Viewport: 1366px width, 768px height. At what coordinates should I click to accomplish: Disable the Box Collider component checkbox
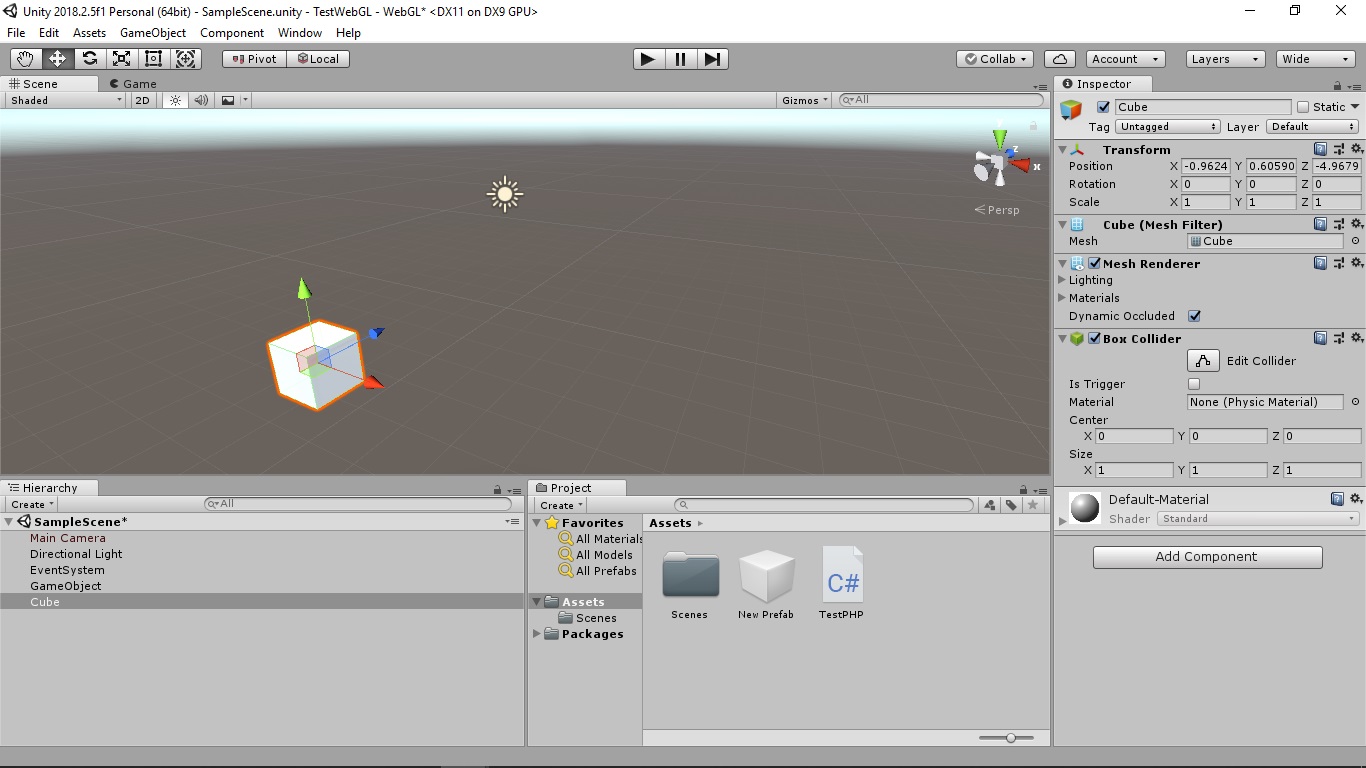coord(1095,339)
